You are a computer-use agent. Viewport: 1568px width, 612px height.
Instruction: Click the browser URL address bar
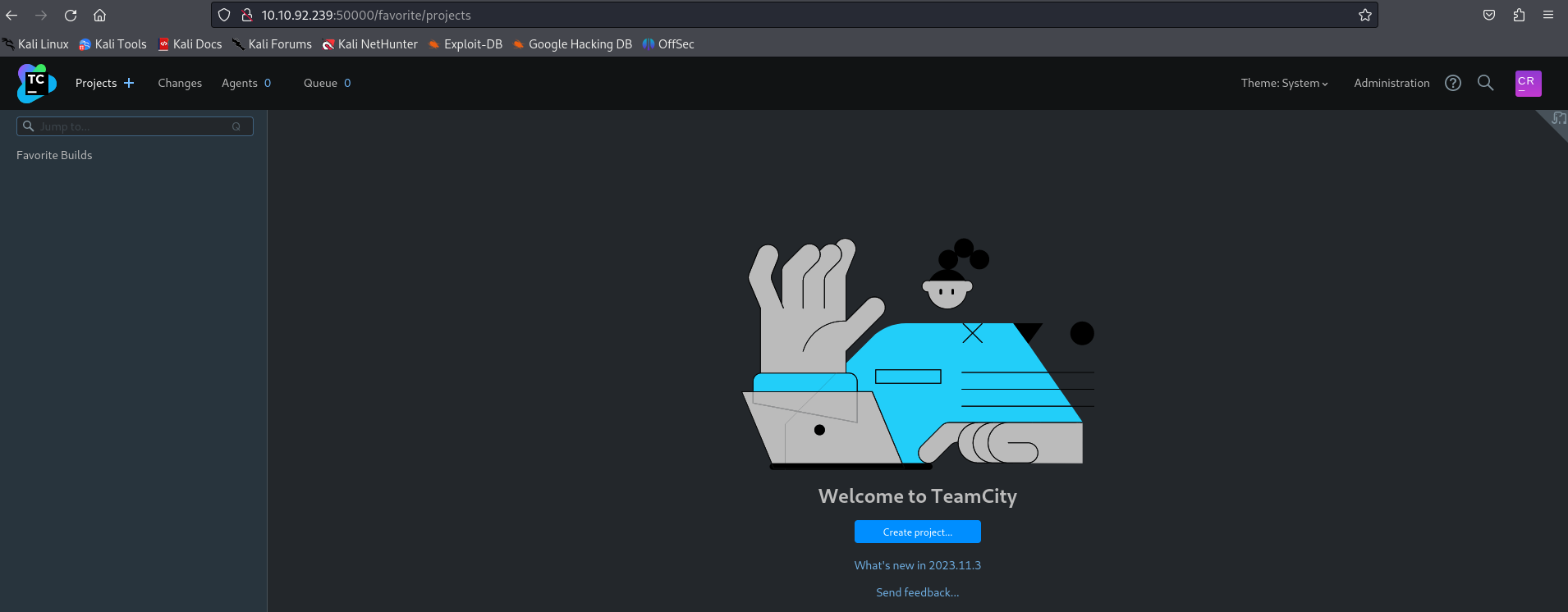tap(793, 15)
